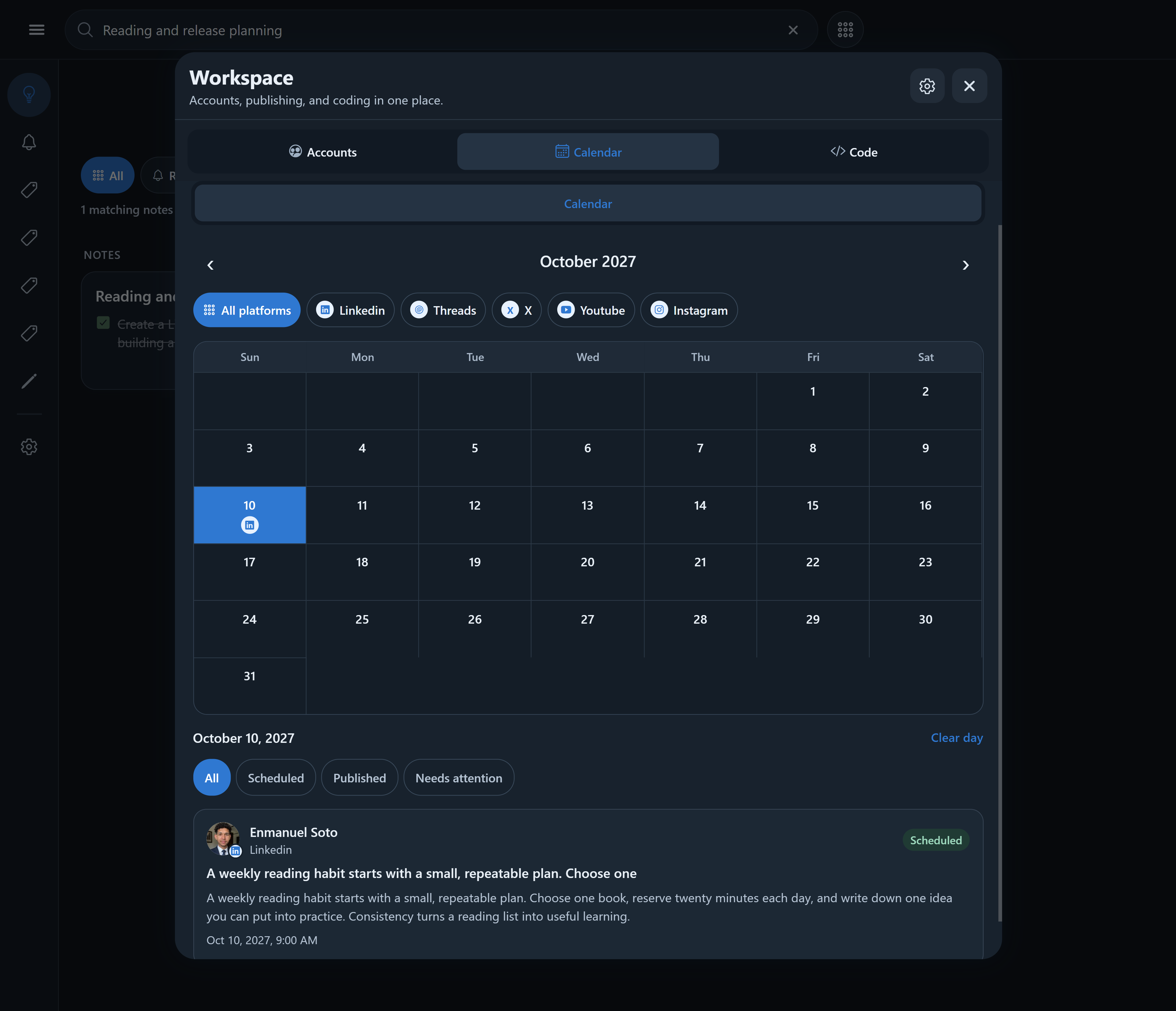This screenshot has height=1011, width=1176.
Task: Select the Calendar sub-tab bar
Action: (x=588, y=203)
